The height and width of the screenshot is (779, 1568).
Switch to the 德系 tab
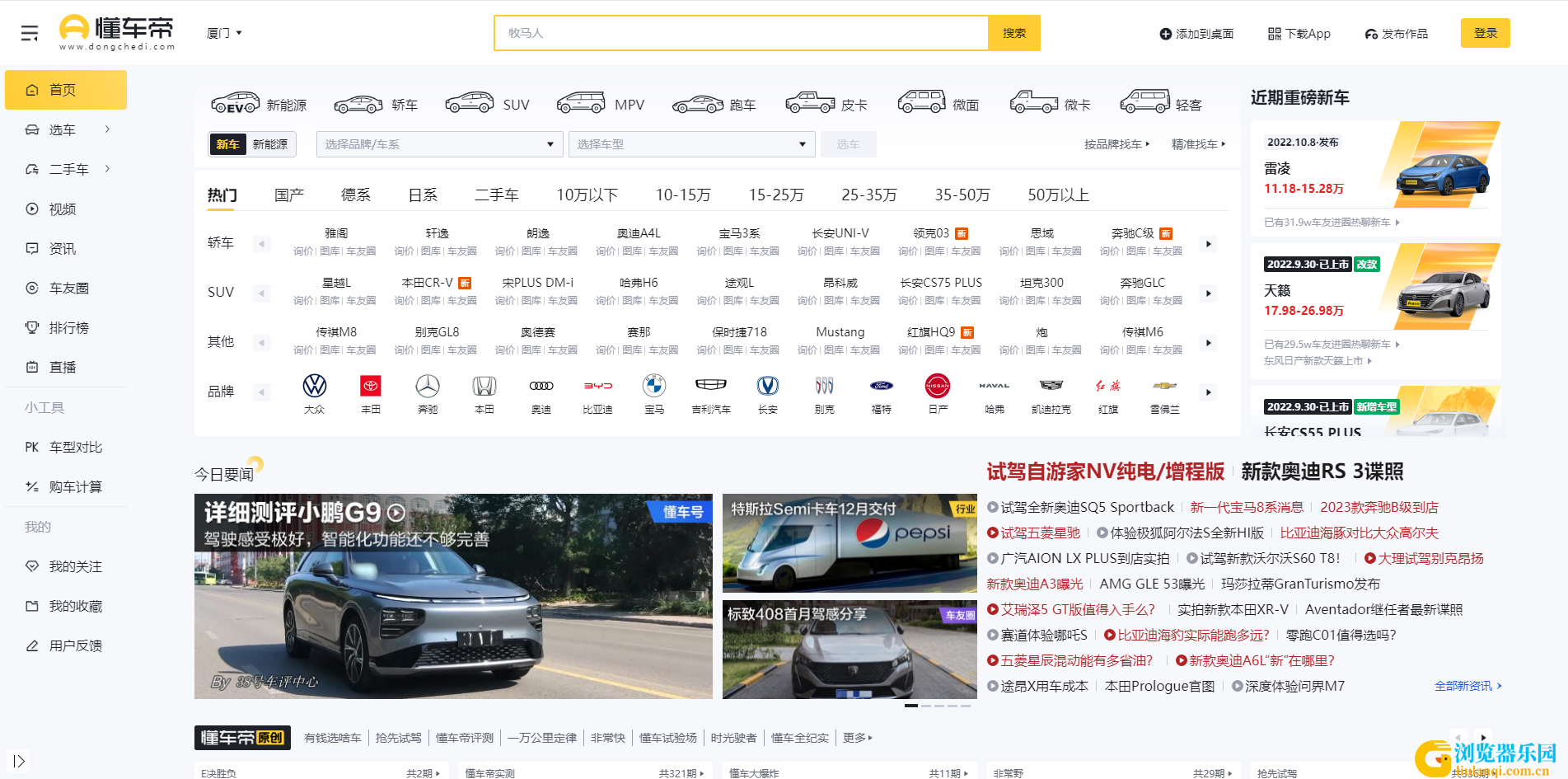356,195
